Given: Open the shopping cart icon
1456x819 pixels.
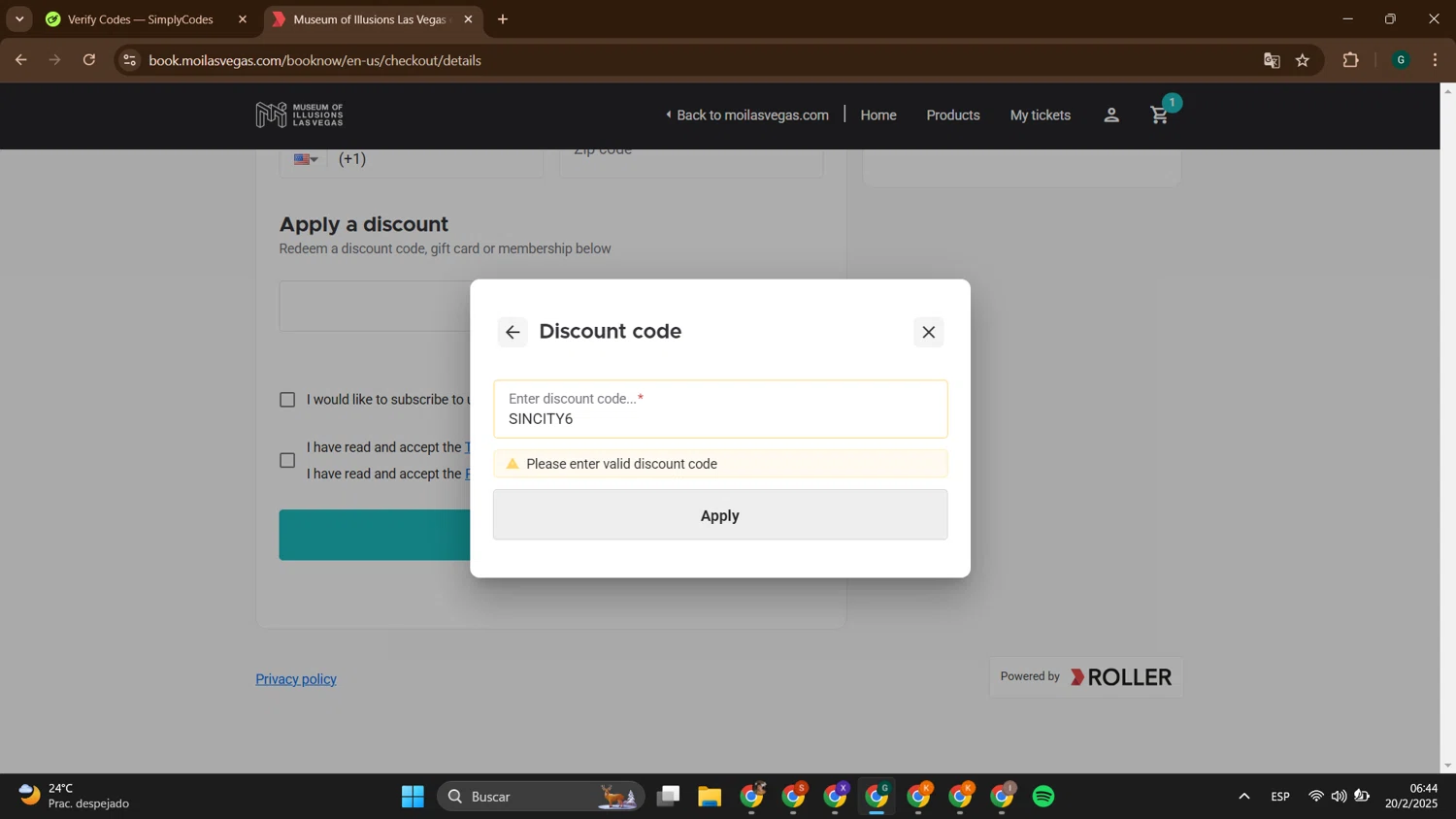Looking at the screenshot, I should pyautogui.click(x=1160, y=115).
